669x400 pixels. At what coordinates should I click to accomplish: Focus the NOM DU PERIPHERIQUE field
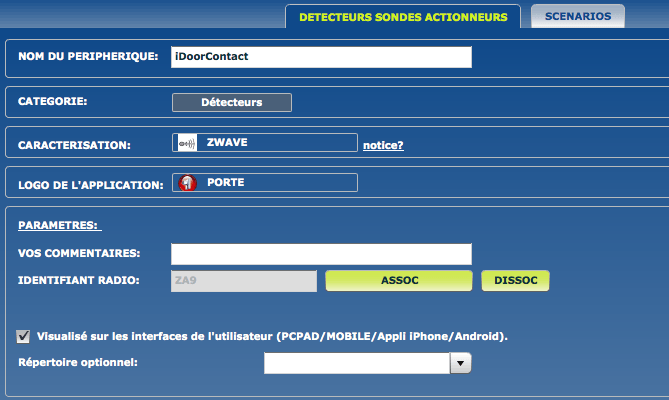click(321, 57)
